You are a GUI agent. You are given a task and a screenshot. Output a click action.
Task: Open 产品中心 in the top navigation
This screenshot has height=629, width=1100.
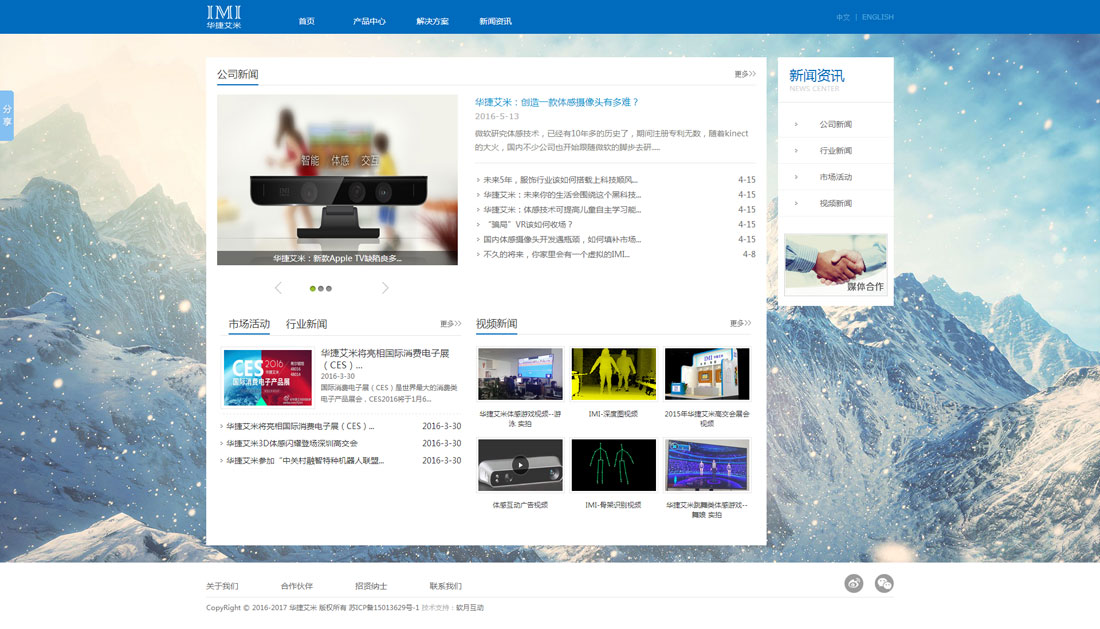(x=369, y=21)
